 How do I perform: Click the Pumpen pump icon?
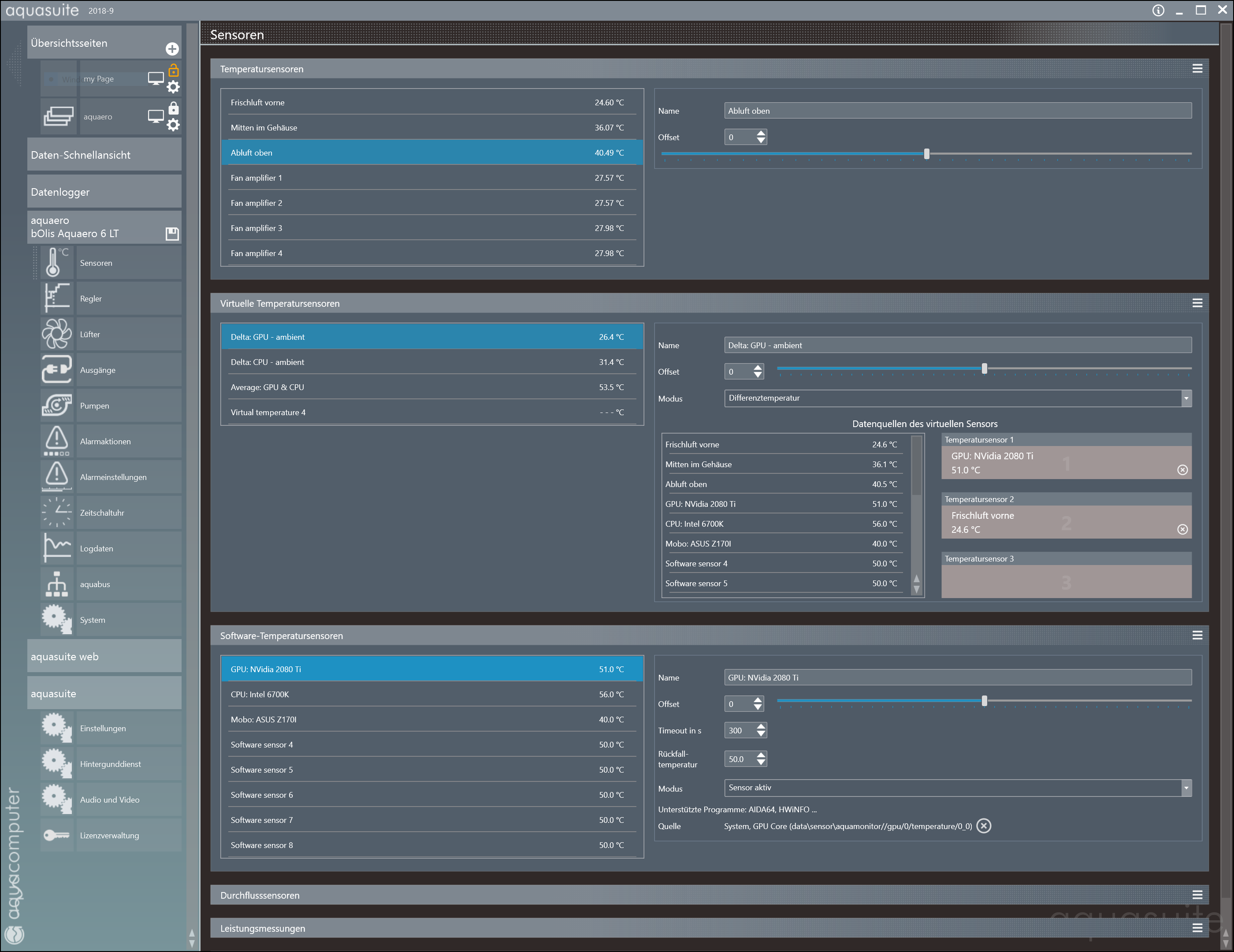[56, 405]
